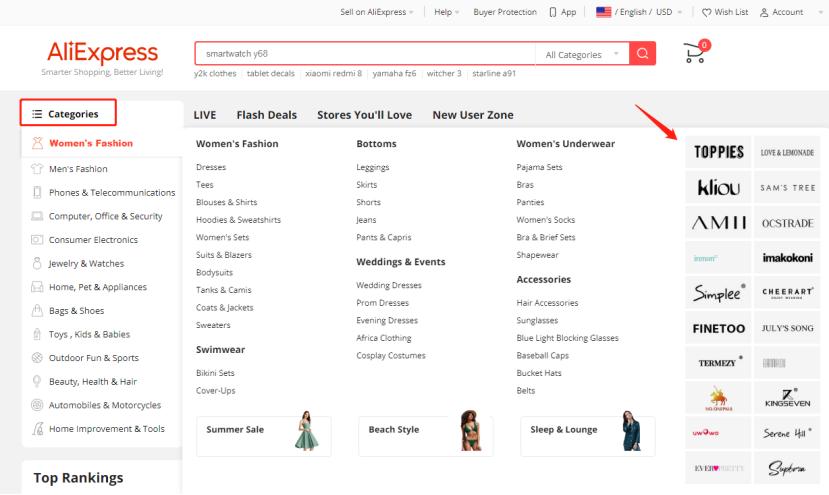The height and width of the screenshot is (495, 829).
Task: Switch to the Flash Deals tab
Action: [x=266, y=115]
